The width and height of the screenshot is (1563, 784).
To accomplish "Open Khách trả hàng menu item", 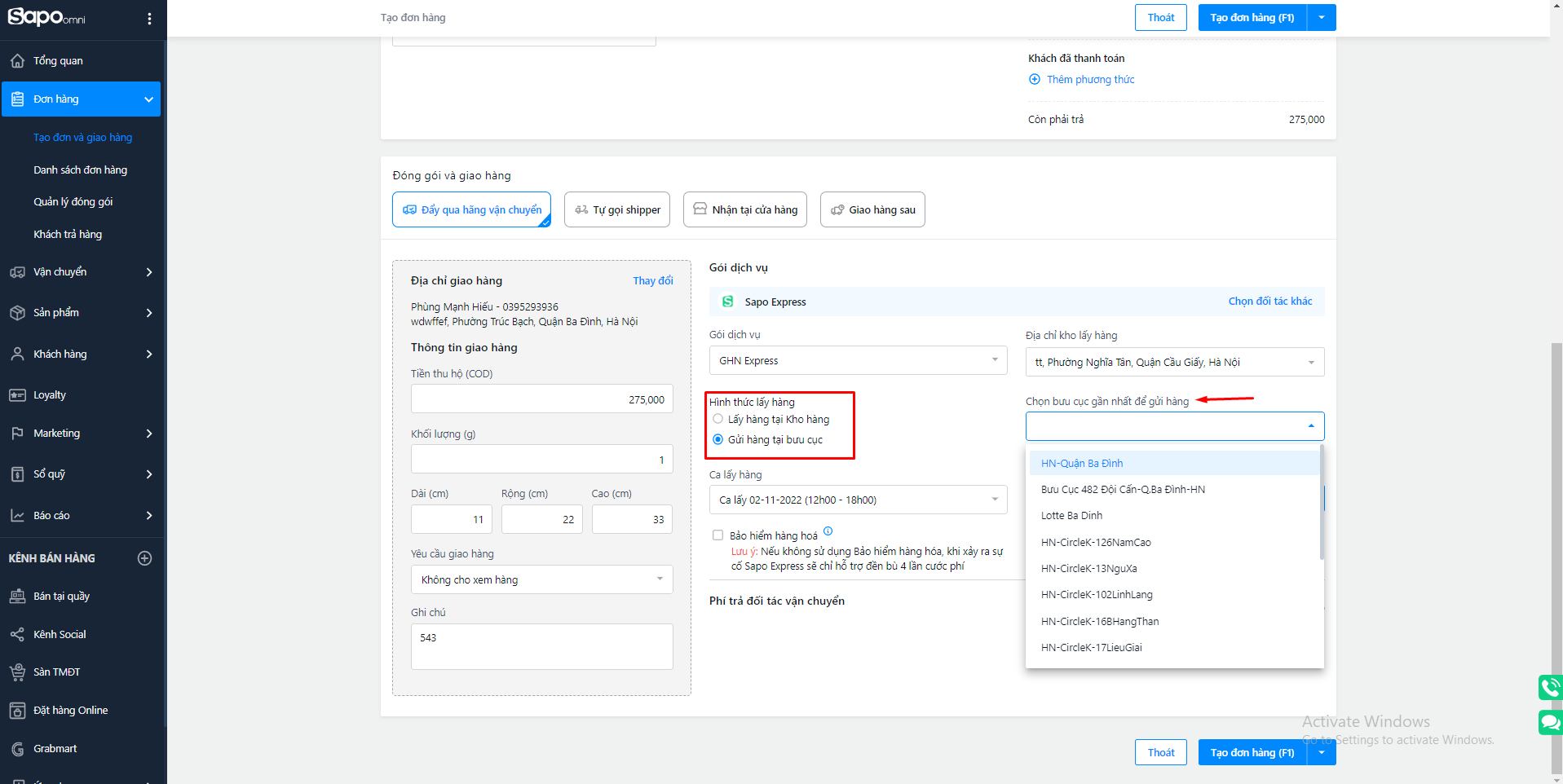I will point(68,234).
